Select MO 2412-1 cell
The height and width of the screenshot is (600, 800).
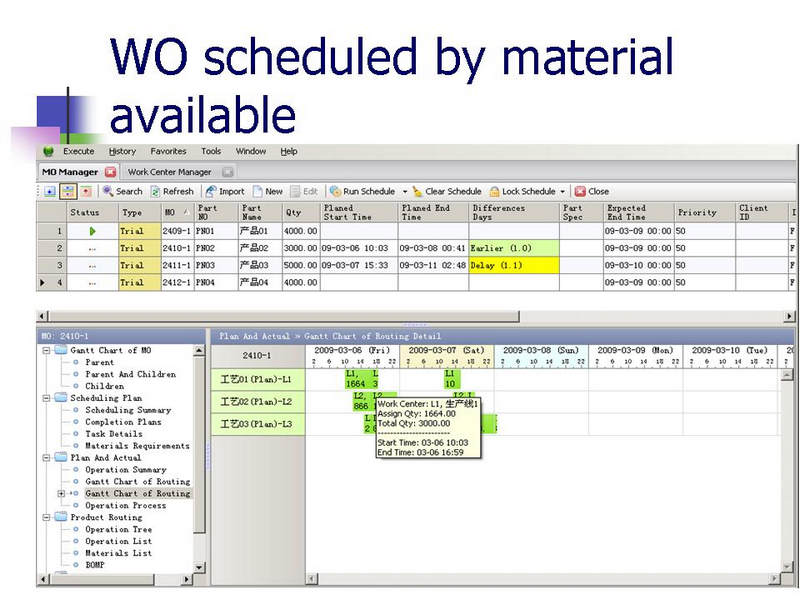tap(178, 282)
